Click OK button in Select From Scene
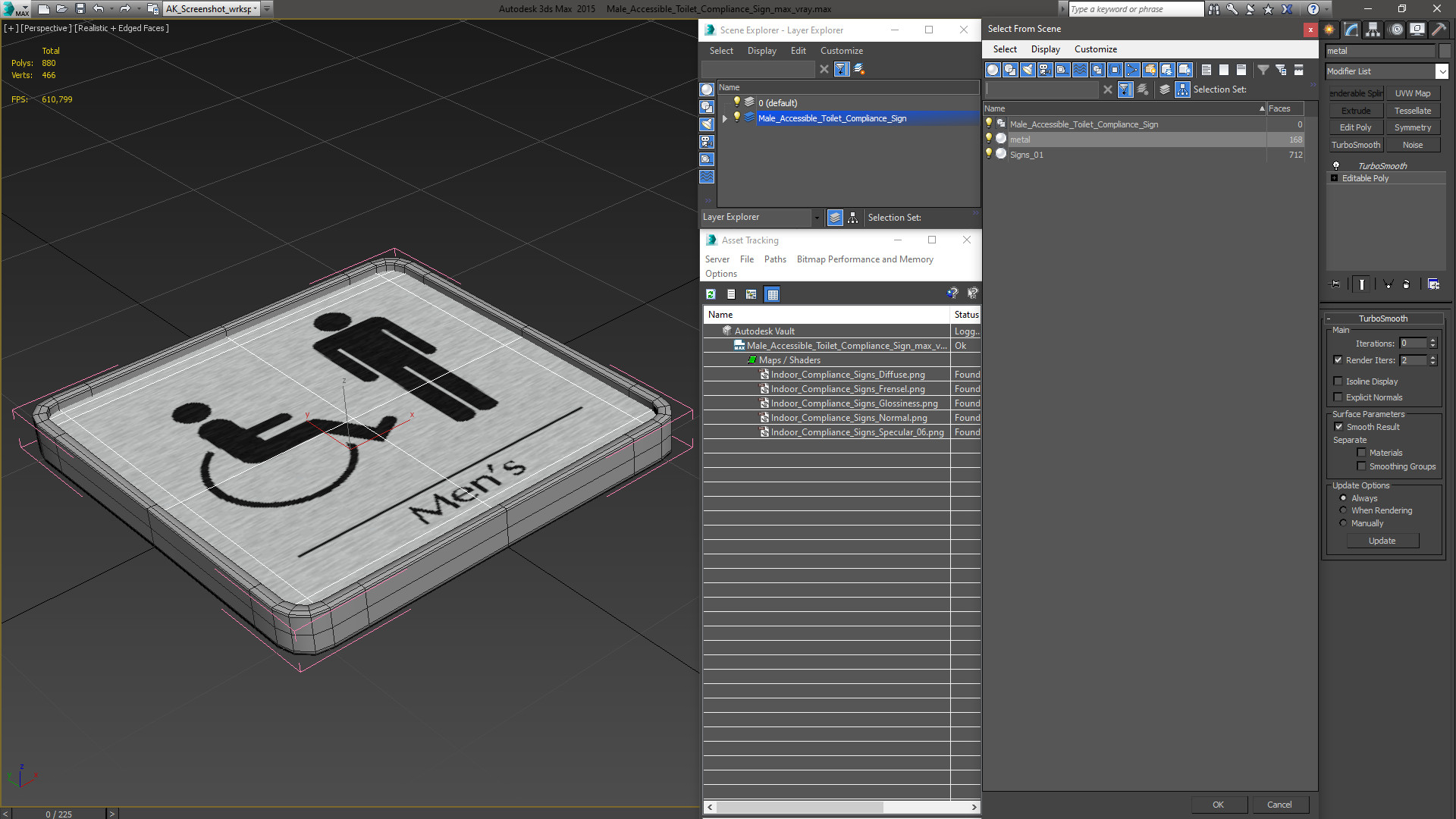Screen dimensions: 1456x819 tap(1218, 805)
